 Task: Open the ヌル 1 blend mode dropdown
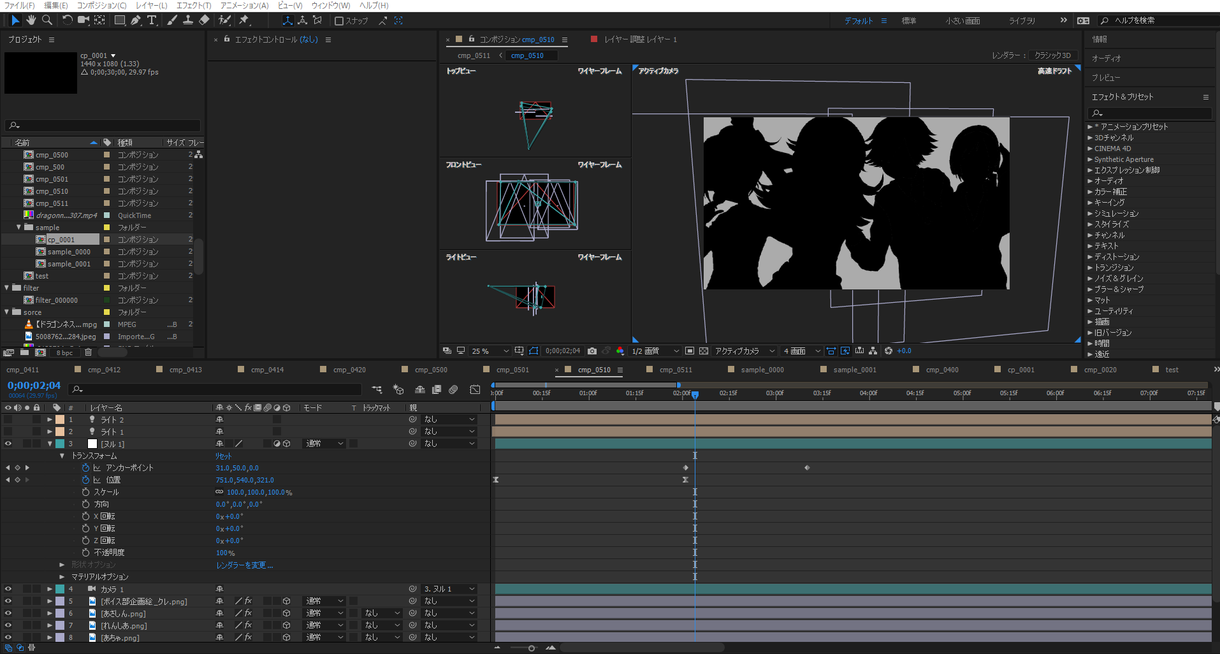324,444
